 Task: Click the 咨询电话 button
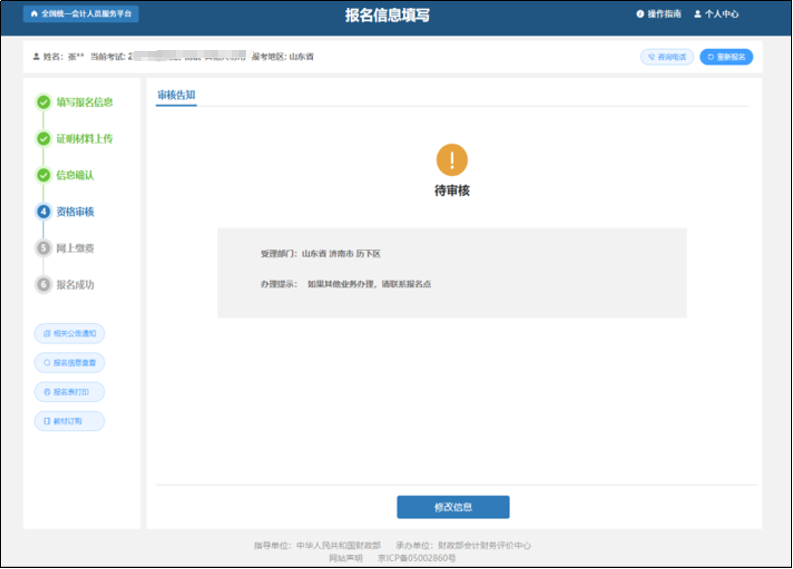pos(667,57)
